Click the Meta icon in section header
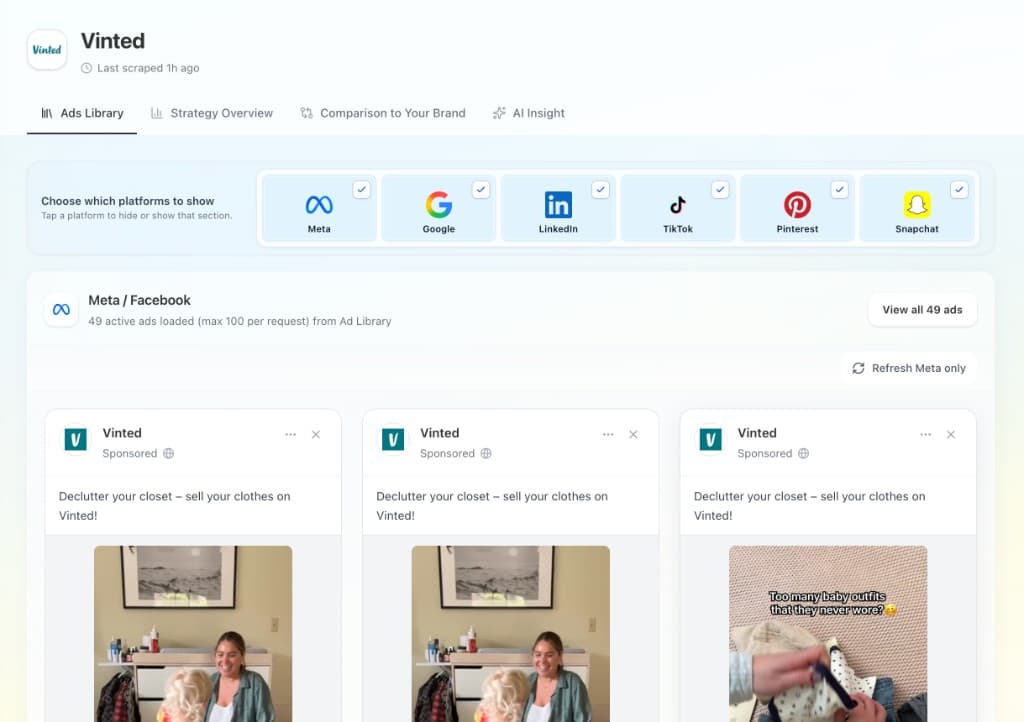 pyautogui.click(x=61, y=309)
